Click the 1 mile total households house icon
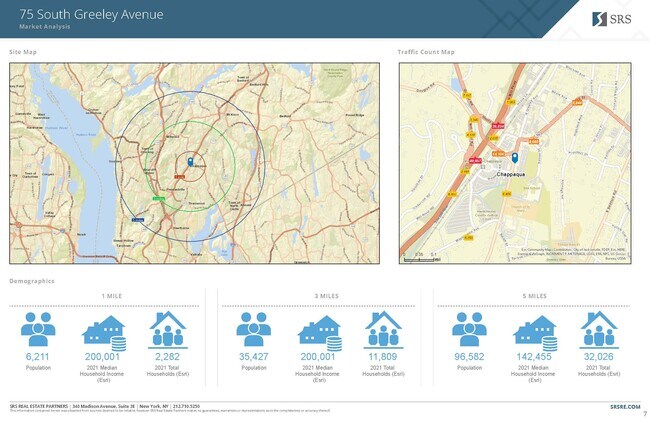Screen dimensions: 650x421 click(x=166, y=328)
